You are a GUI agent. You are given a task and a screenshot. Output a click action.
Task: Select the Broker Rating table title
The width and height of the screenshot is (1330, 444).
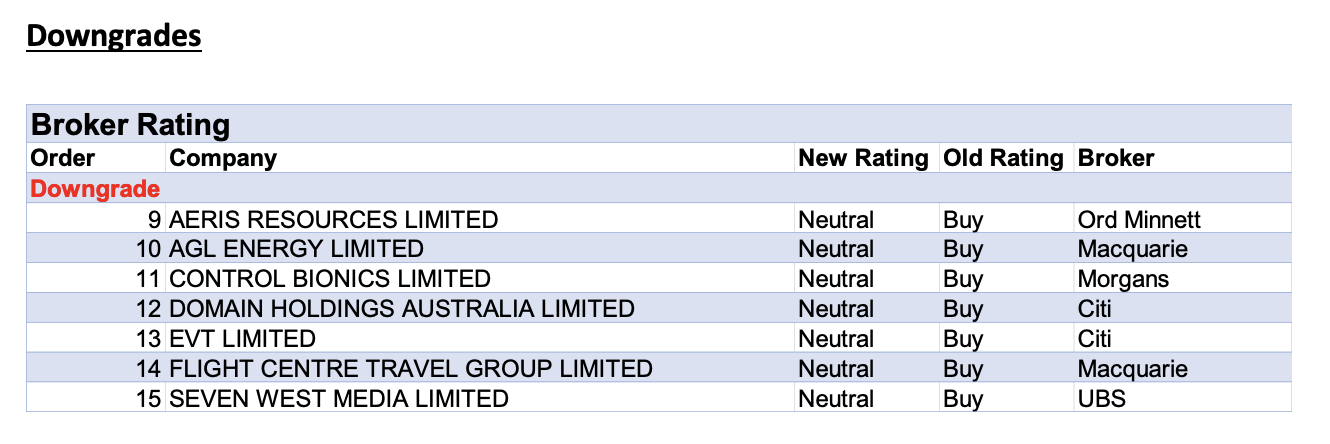coord(131,125)
